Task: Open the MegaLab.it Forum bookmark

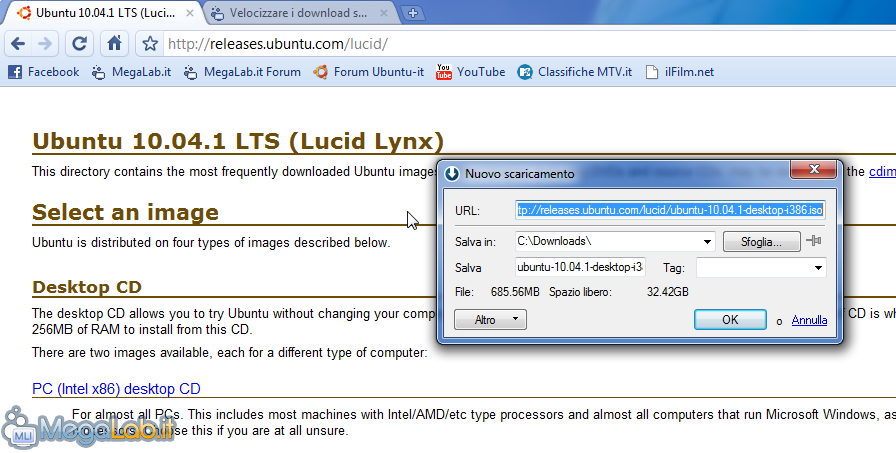Action: [x=242, y=72]
